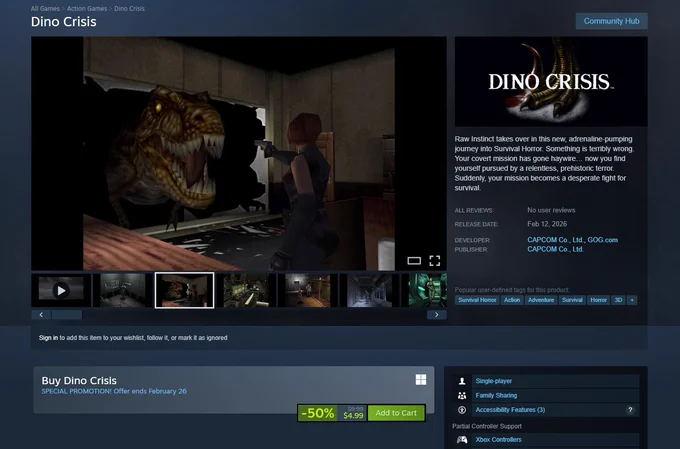Select the blue corridor thumbnail
This screenshot has width=680, height=449.
coord(369,290)
